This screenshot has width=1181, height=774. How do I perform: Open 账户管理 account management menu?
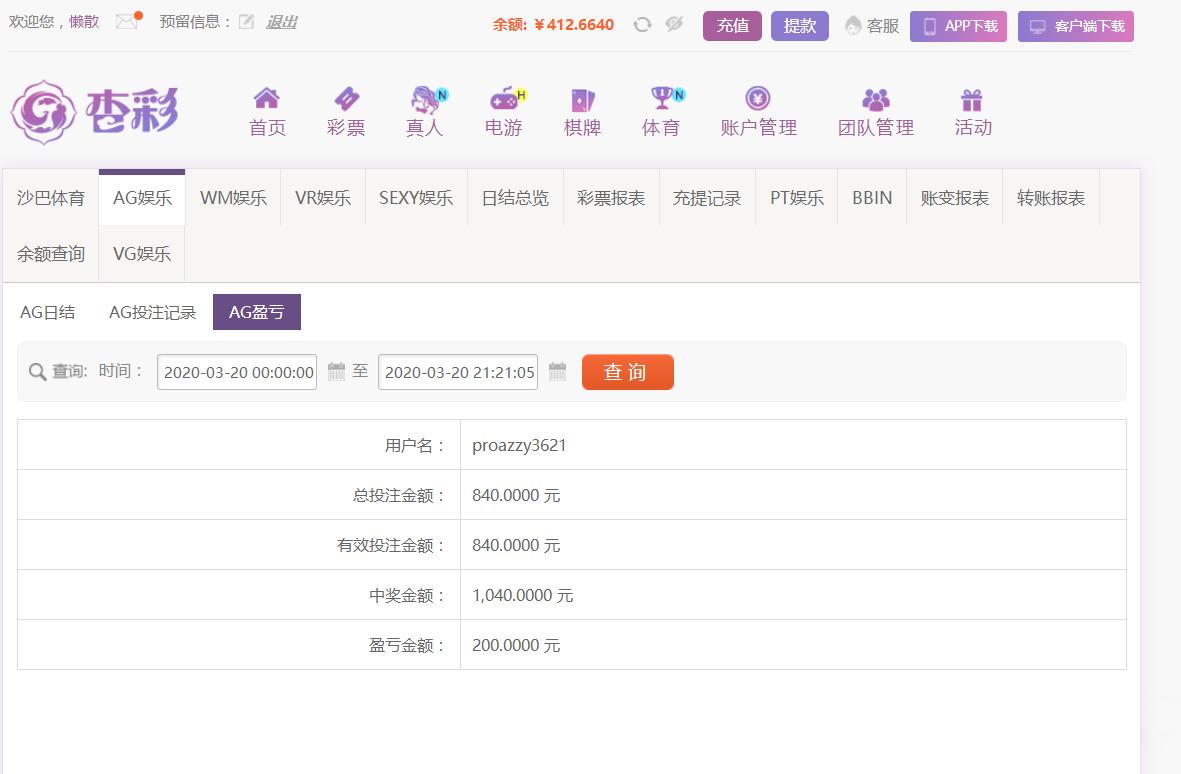pos(758,111)
